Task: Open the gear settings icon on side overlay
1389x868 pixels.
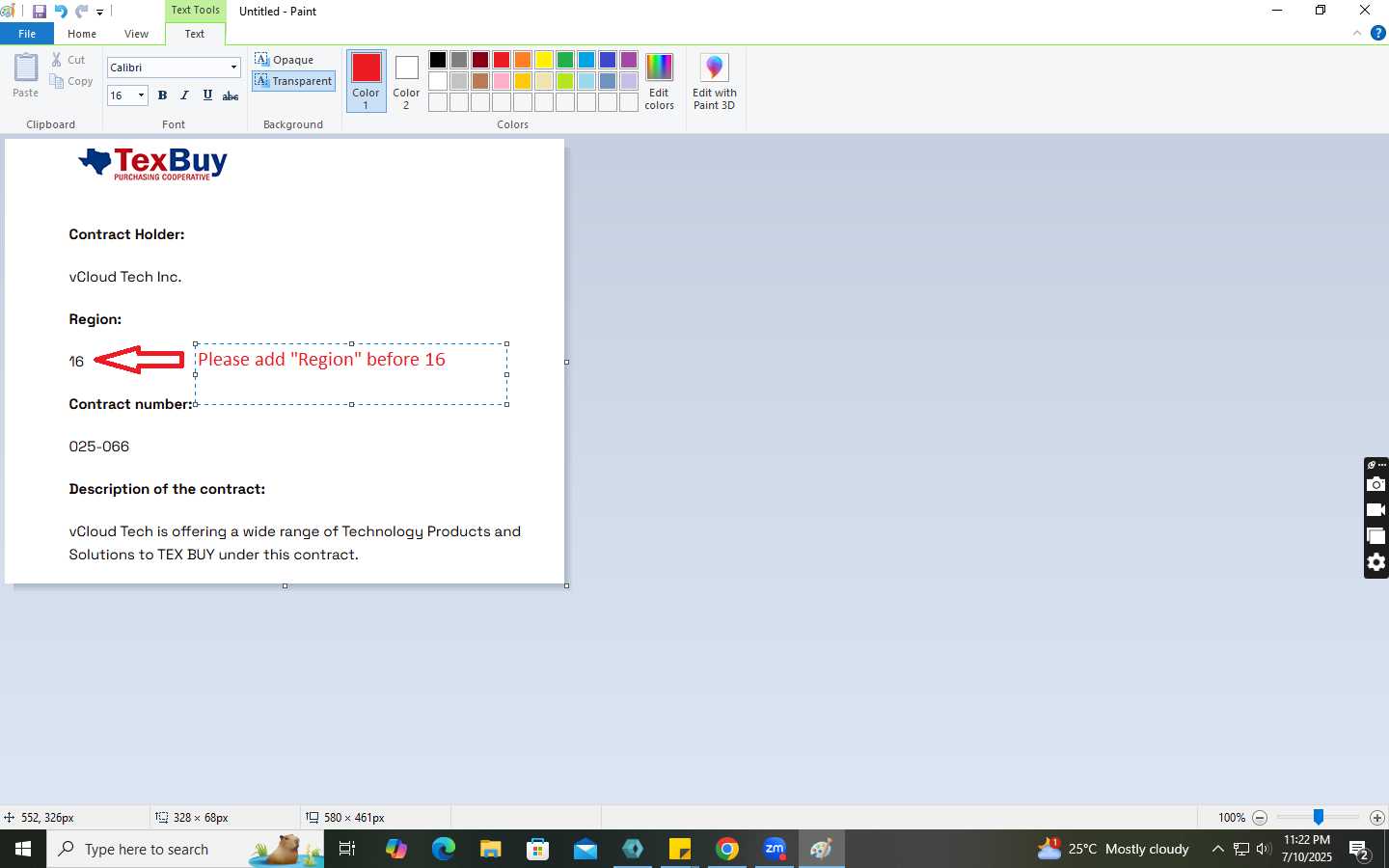Action: click(x=1376, y=562)
